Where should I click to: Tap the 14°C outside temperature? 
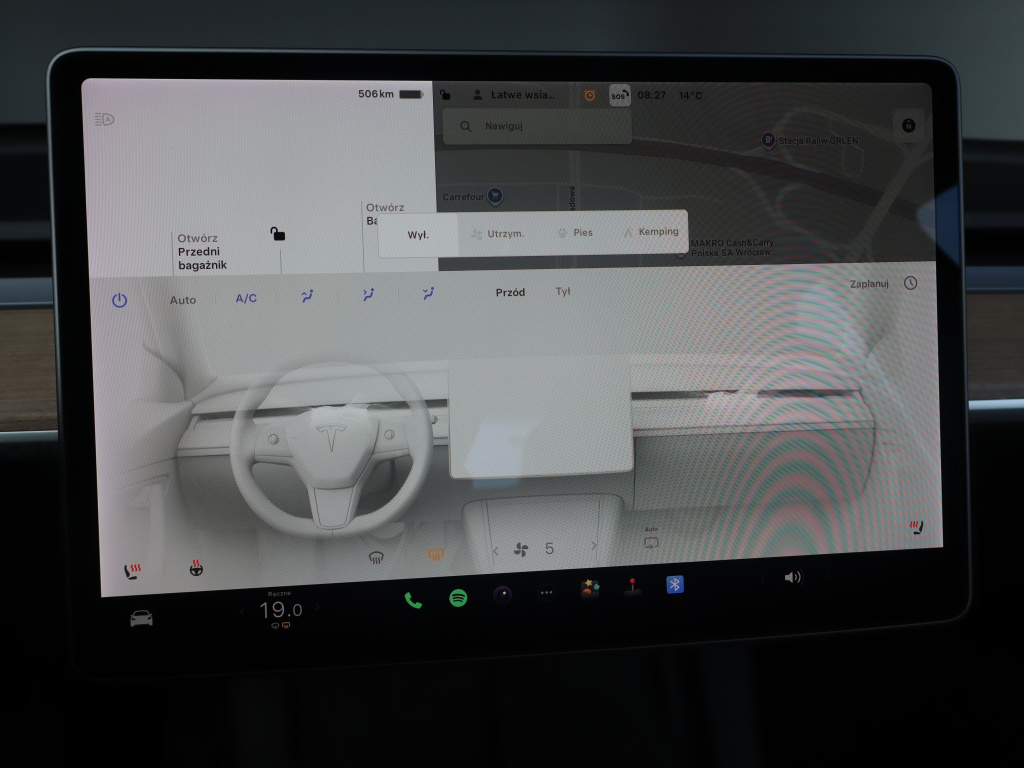690,95
